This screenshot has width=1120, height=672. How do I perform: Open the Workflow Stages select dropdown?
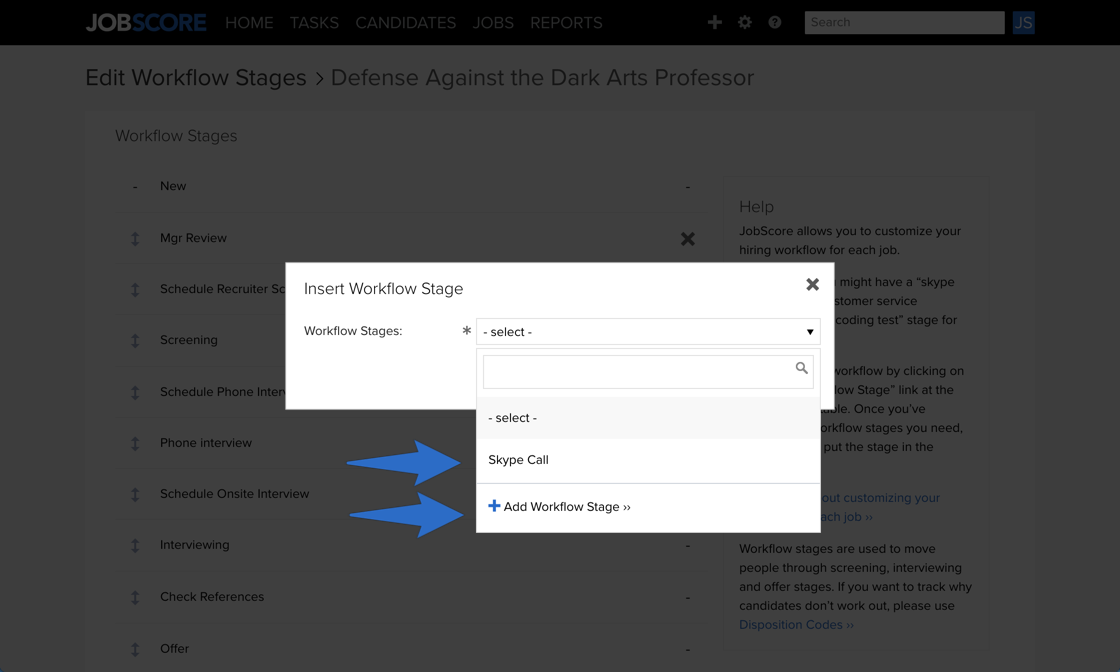tap(648, 331)
